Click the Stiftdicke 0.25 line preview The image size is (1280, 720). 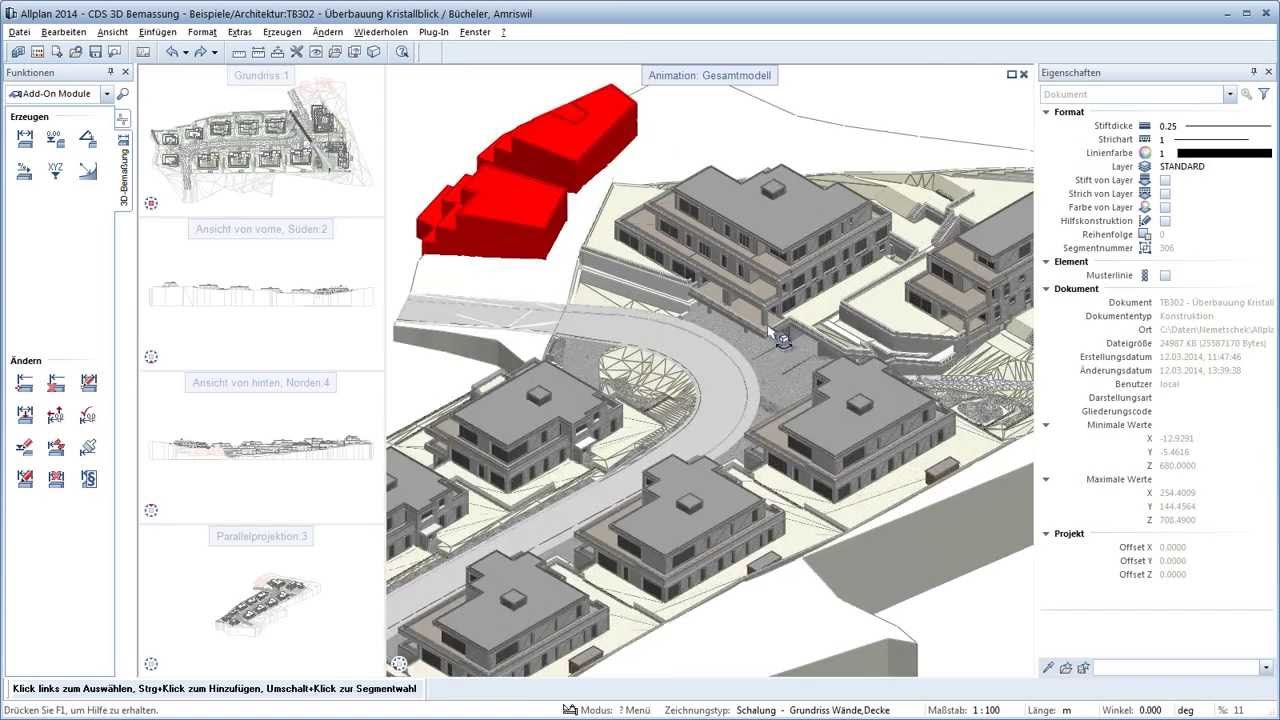click(1228, 126)
